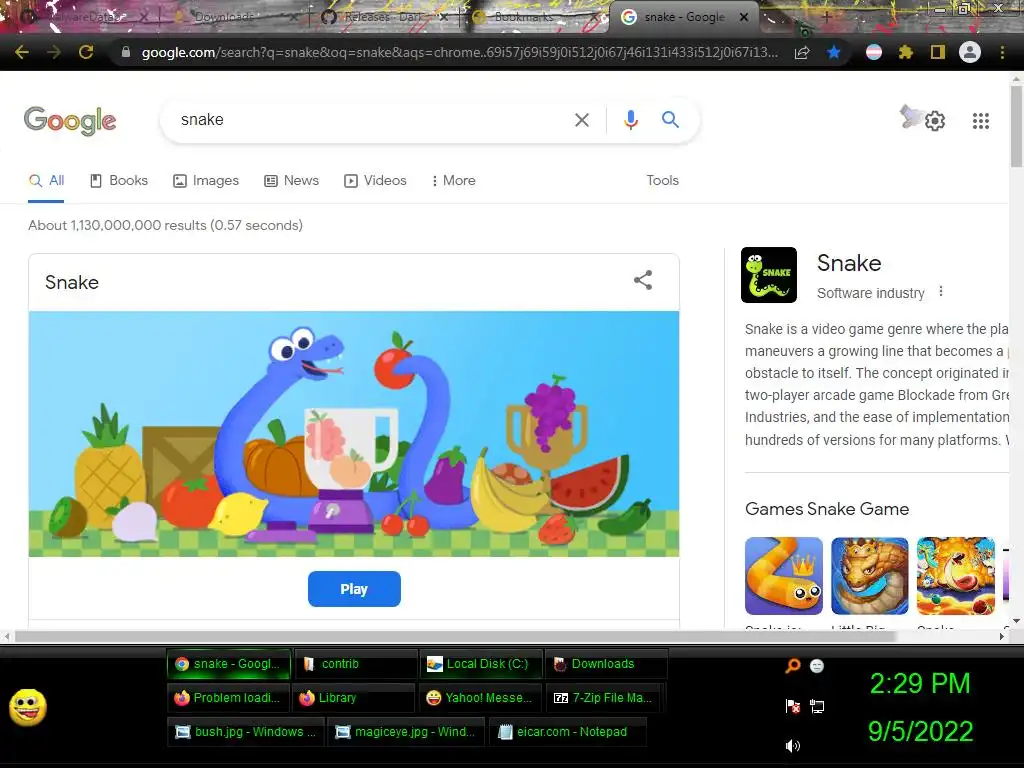Screen dimensions: 1024x768
Task: Open a new tab with plus button
Action: 826,17
